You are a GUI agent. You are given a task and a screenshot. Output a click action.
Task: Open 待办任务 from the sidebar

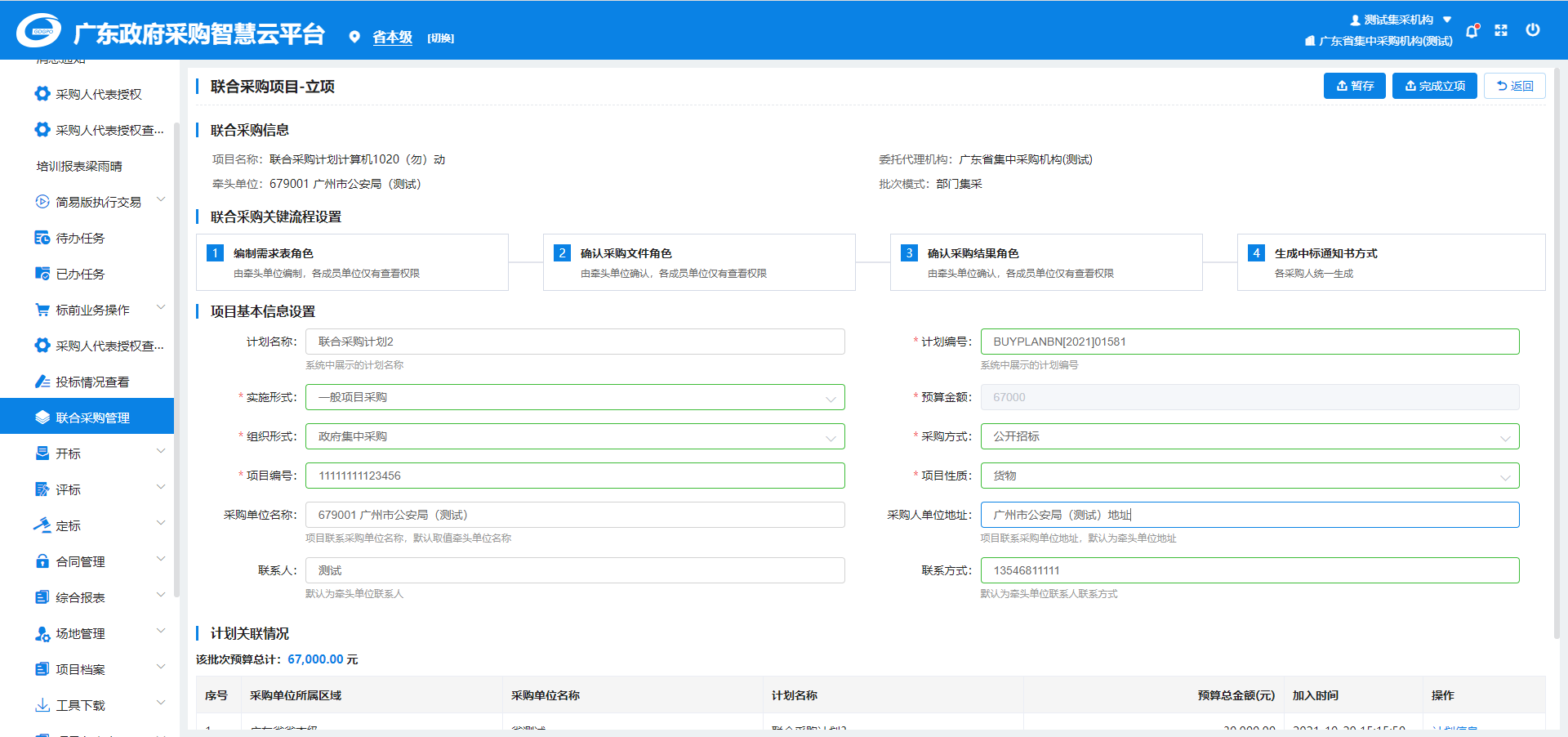80,238
